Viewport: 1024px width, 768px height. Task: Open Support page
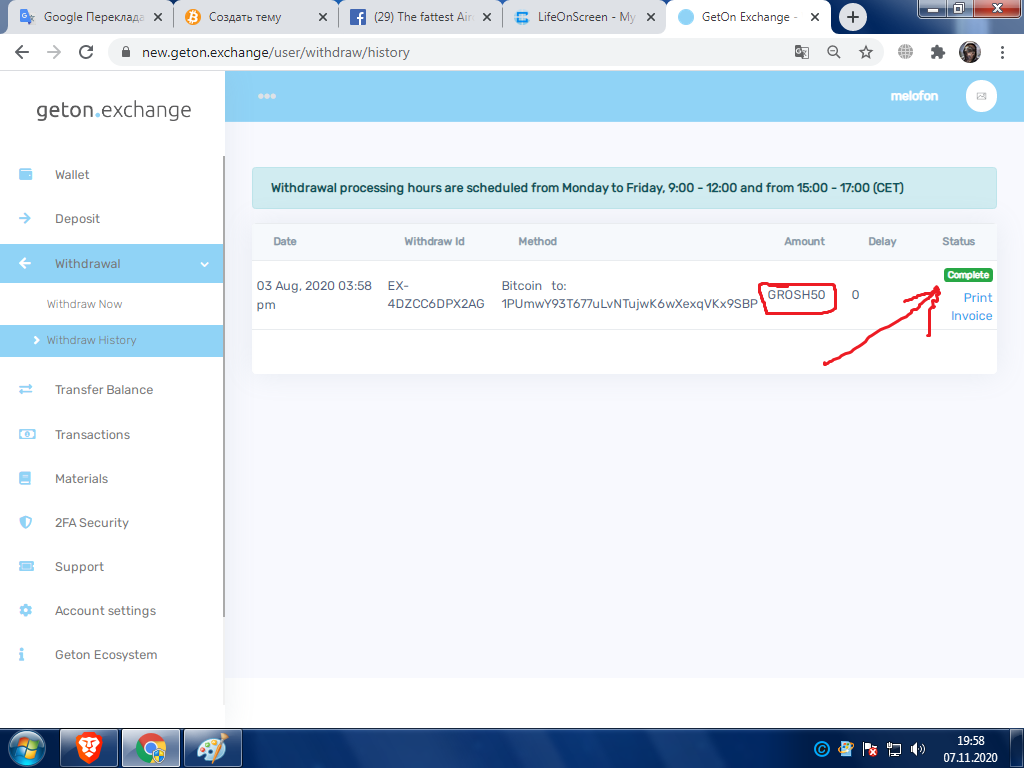pyautogui.click(x=79, y=567)
